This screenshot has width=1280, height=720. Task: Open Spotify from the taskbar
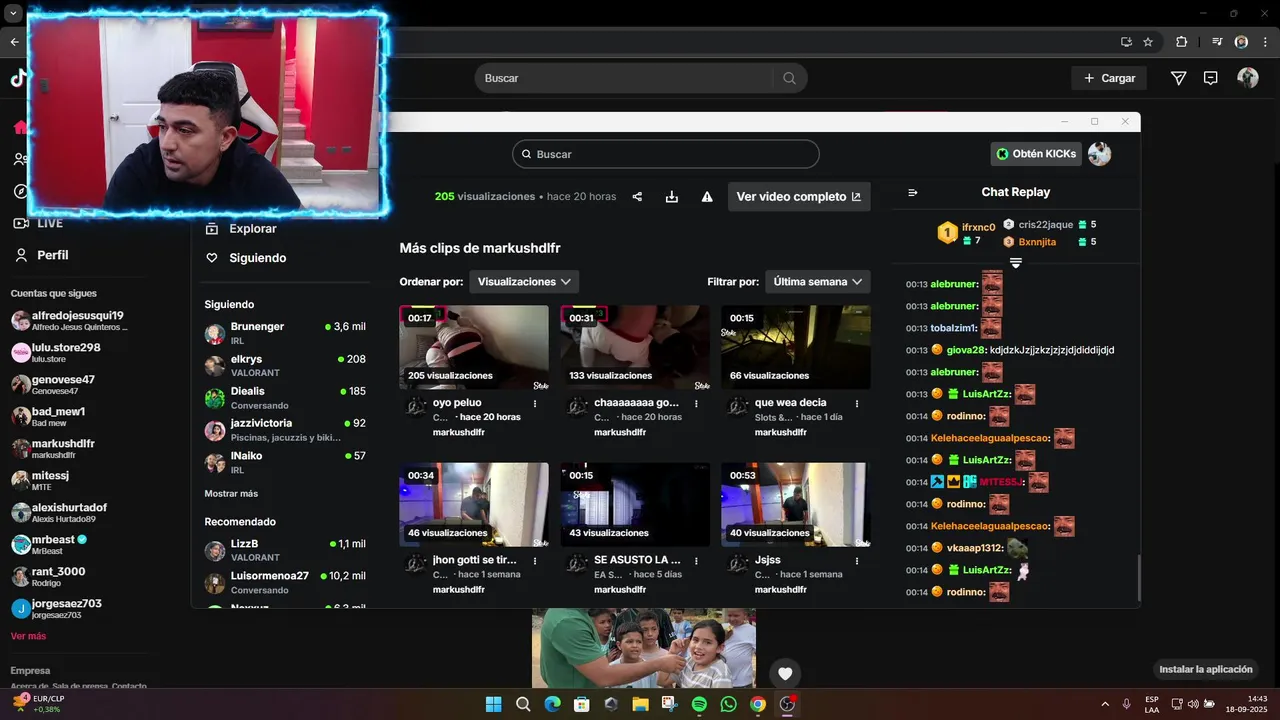click(x=699, y=704)
